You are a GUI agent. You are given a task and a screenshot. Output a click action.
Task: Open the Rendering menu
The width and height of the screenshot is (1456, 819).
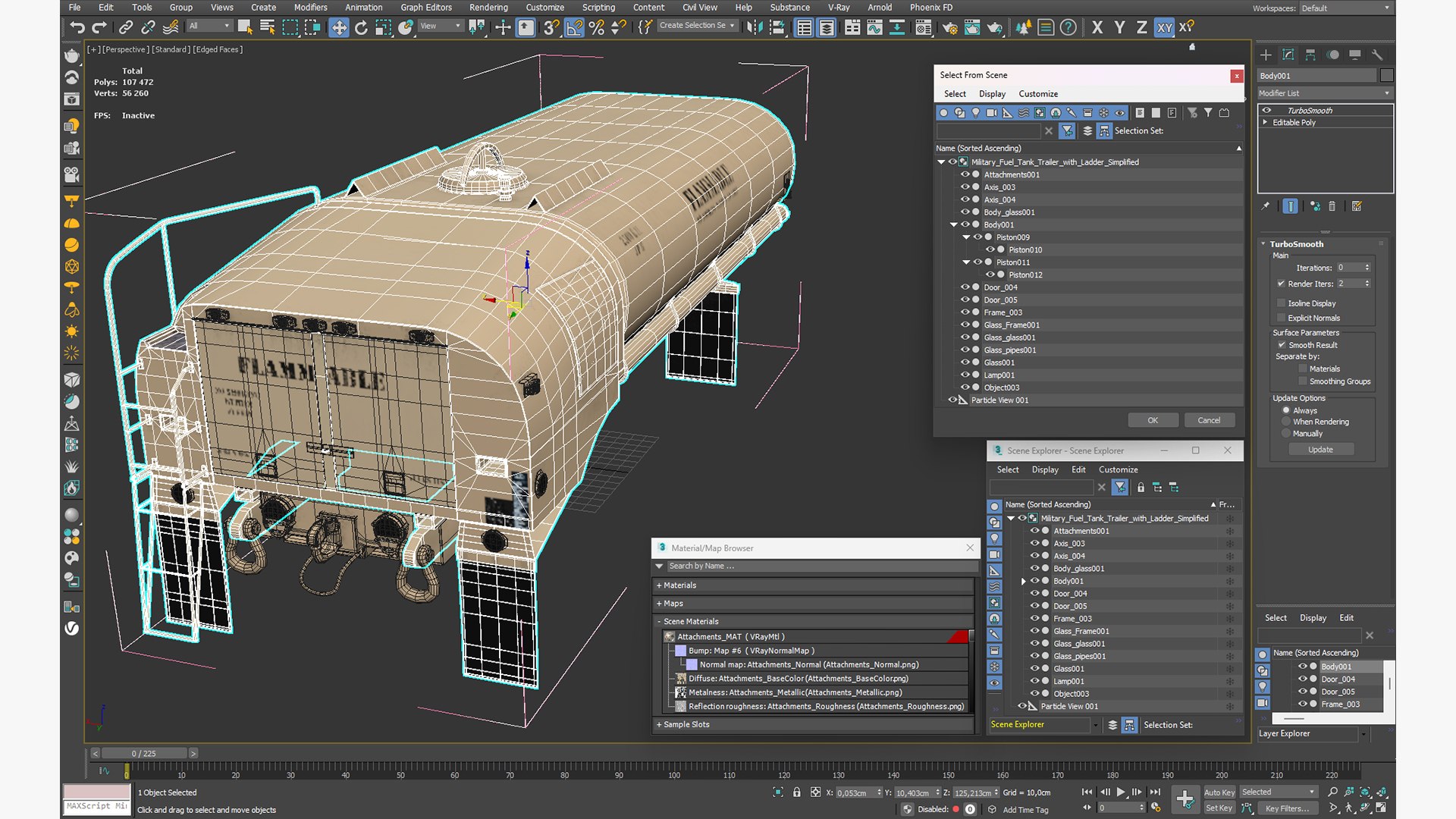pos(488,8)
